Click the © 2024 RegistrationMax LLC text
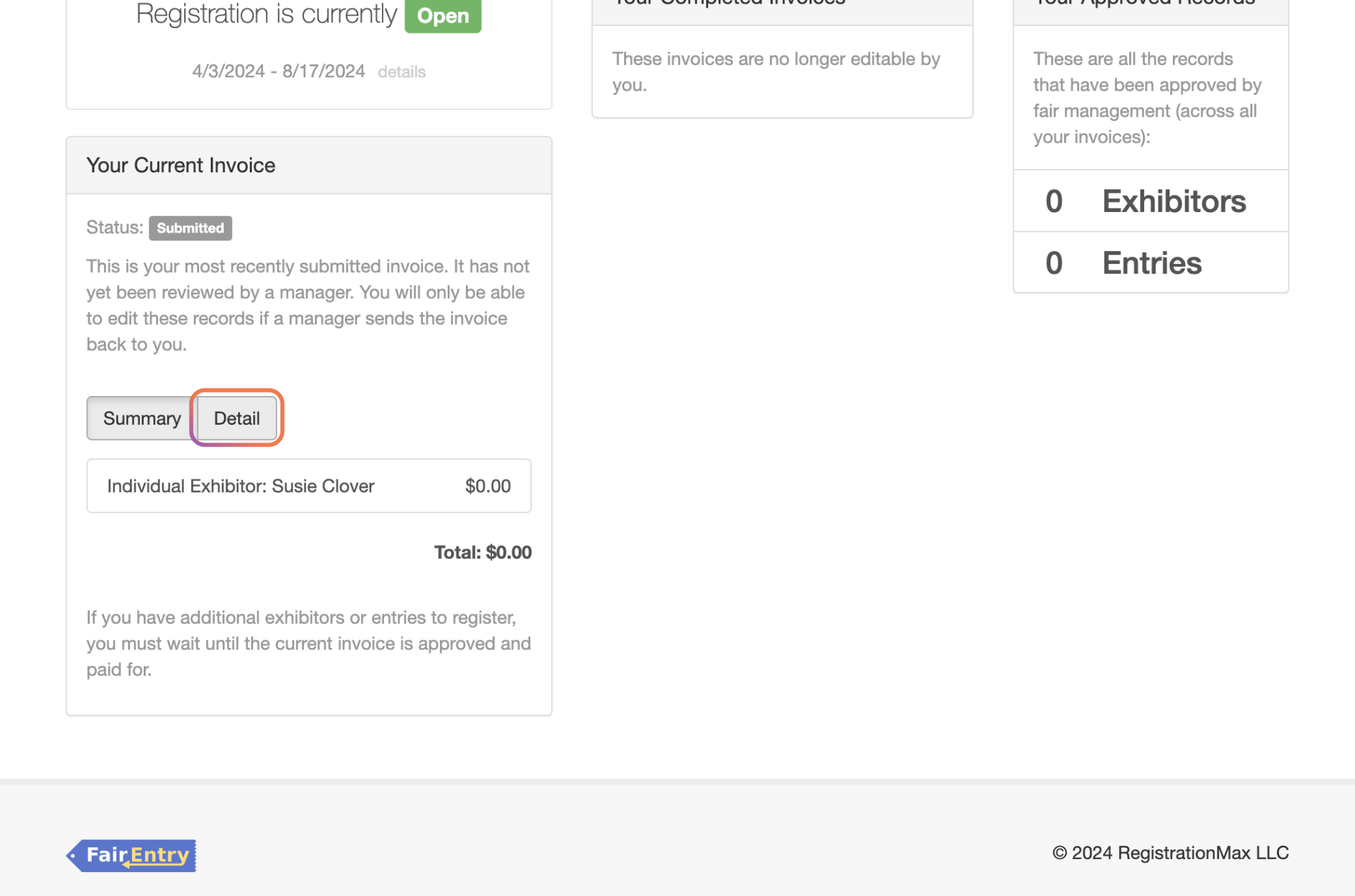This screenshot has width=1355, height=896. [x=1170, y=853]
